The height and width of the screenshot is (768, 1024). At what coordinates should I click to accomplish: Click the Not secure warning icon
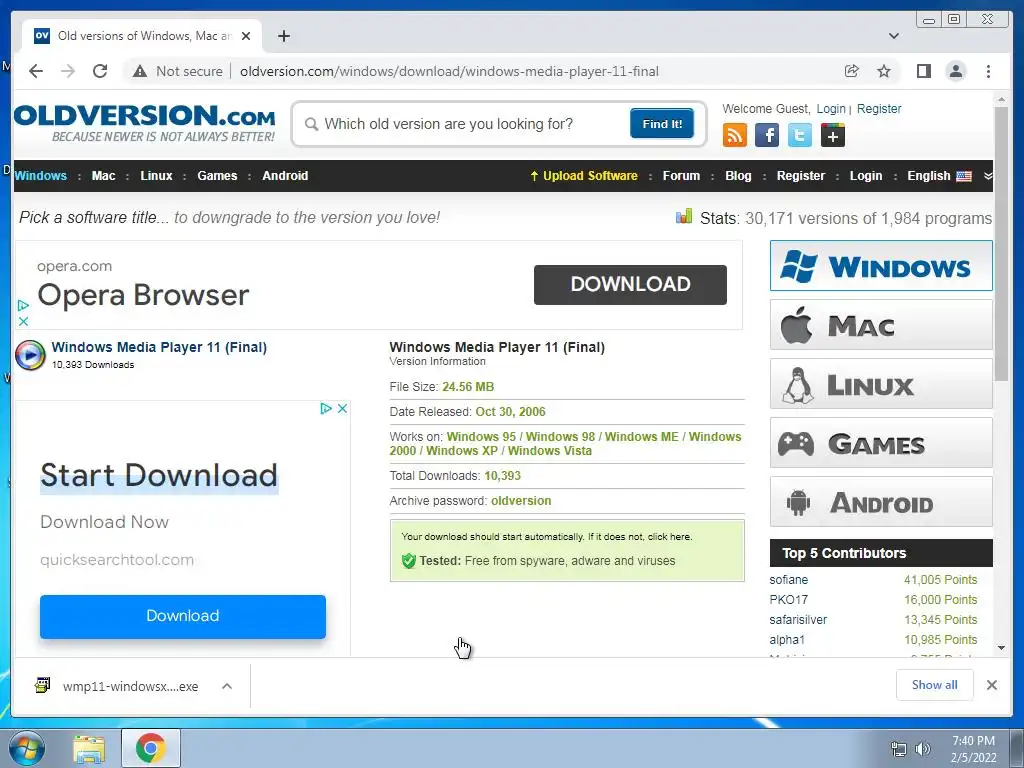coord(140,71)
